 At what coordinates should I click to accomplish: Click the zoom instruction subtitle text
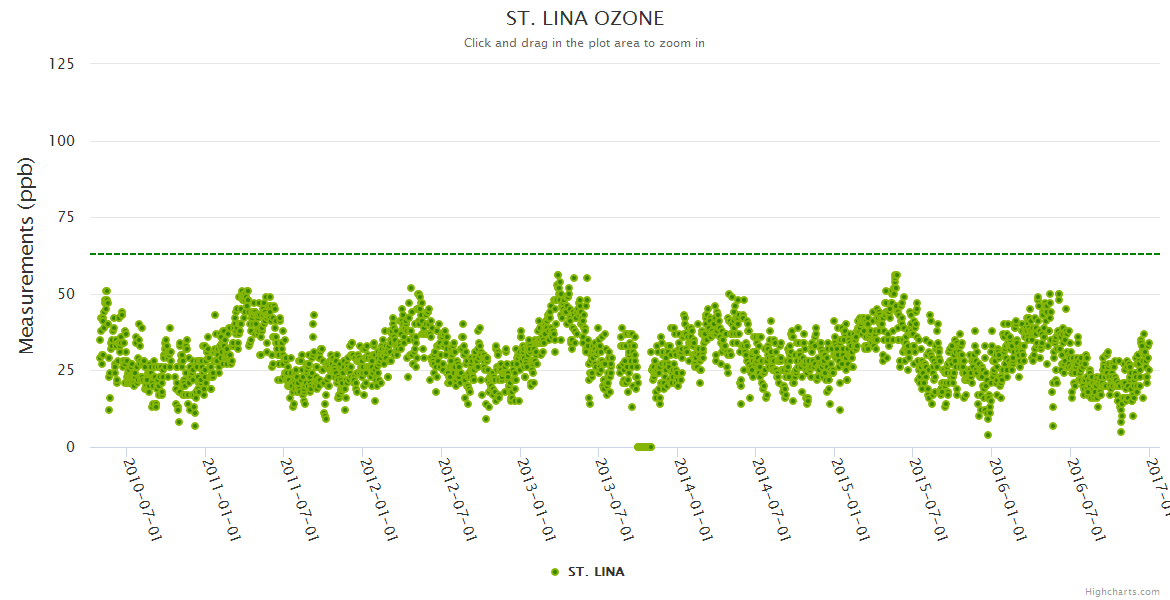585,43
